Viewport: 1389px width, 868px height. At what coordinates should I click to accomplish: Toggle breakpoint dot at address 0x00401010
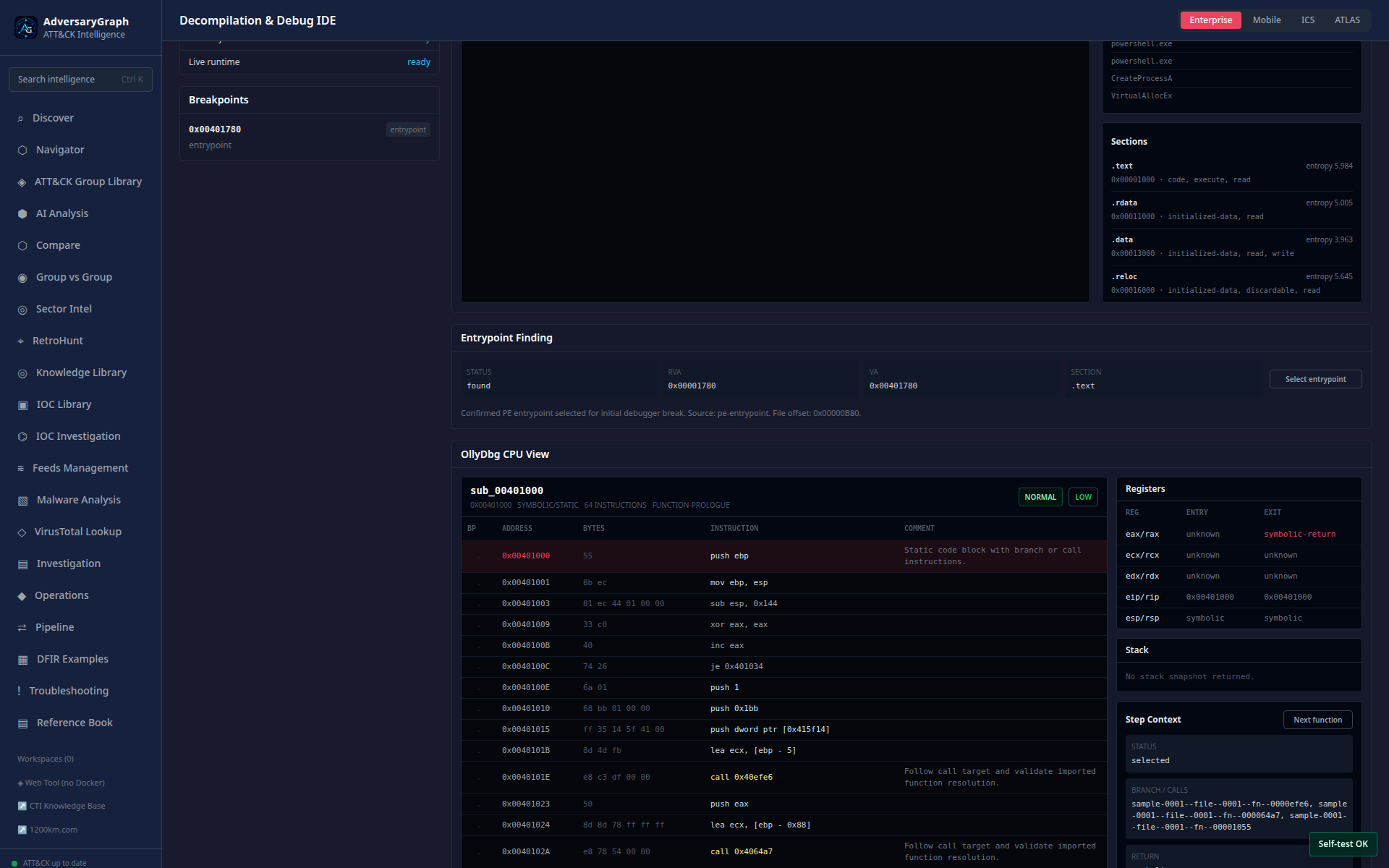(478, 709)
